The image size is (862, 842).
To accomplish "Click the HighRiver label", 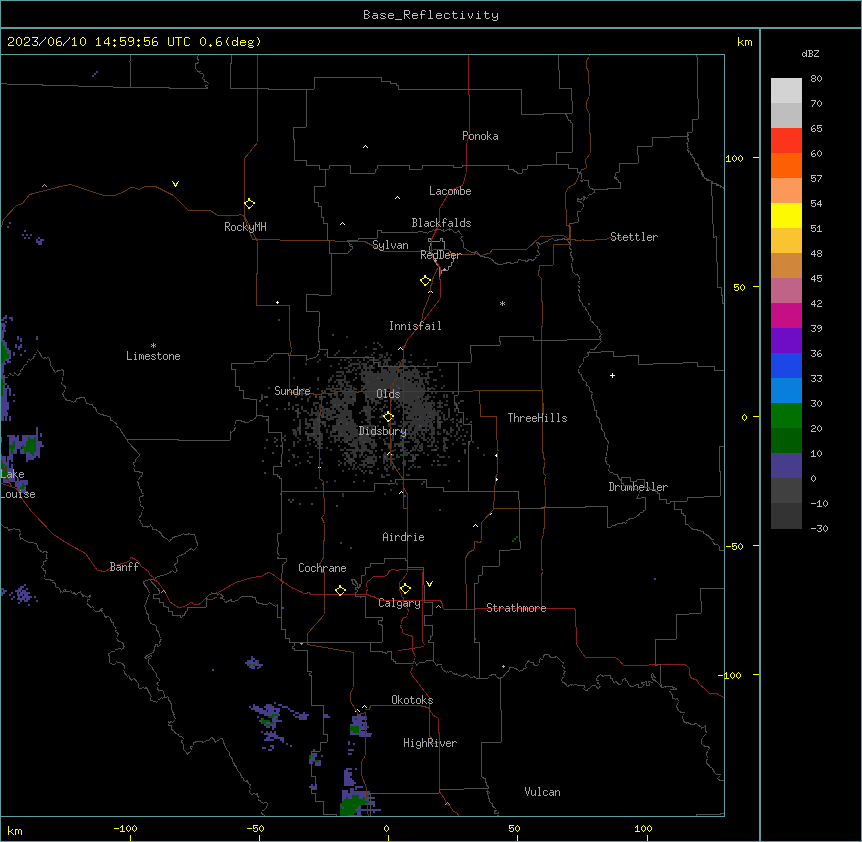I will tap(430, 743).
